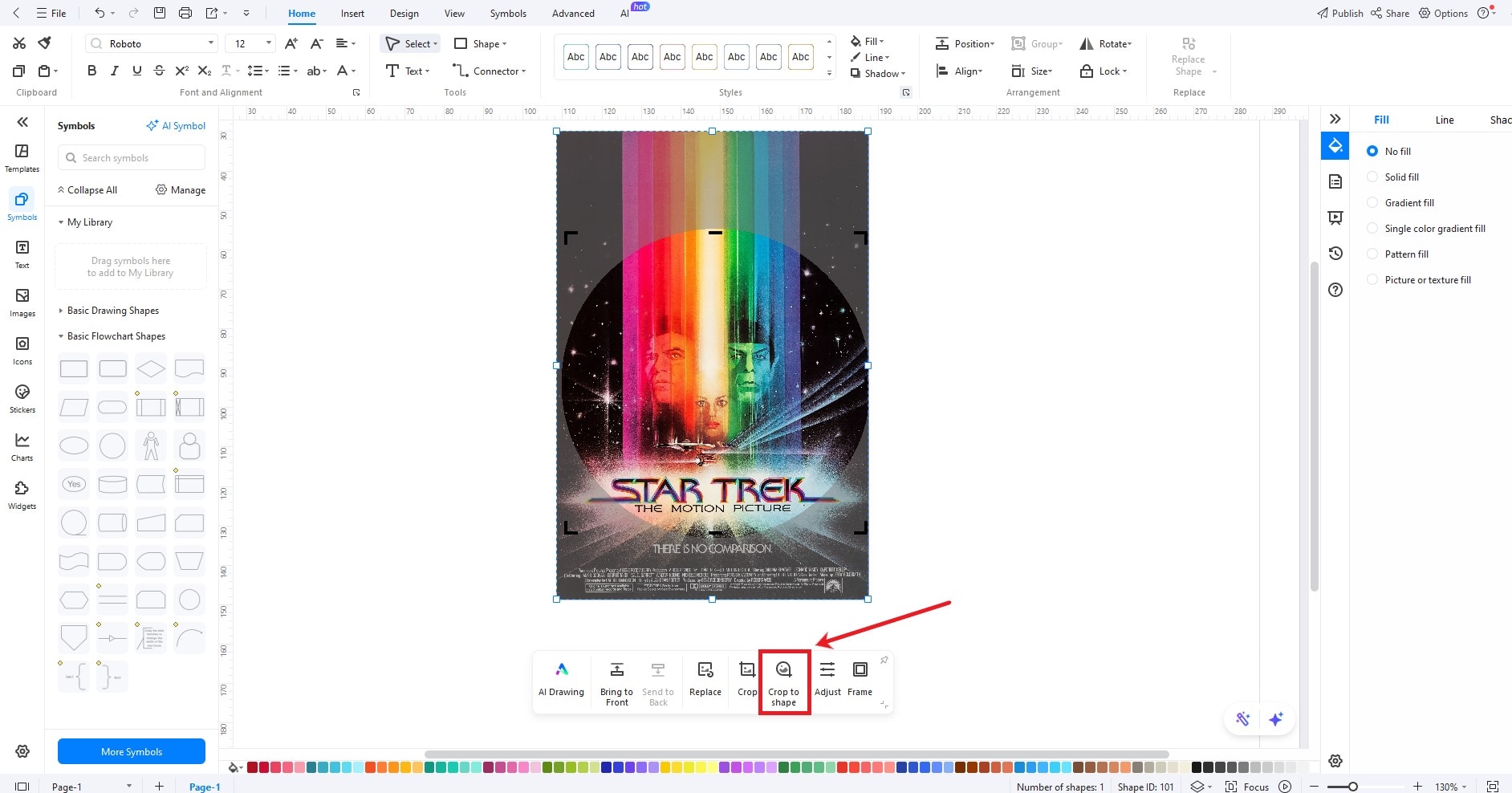Click Collapse All in Symbols panel
The image size is (1512, 793).
point(87,189)
